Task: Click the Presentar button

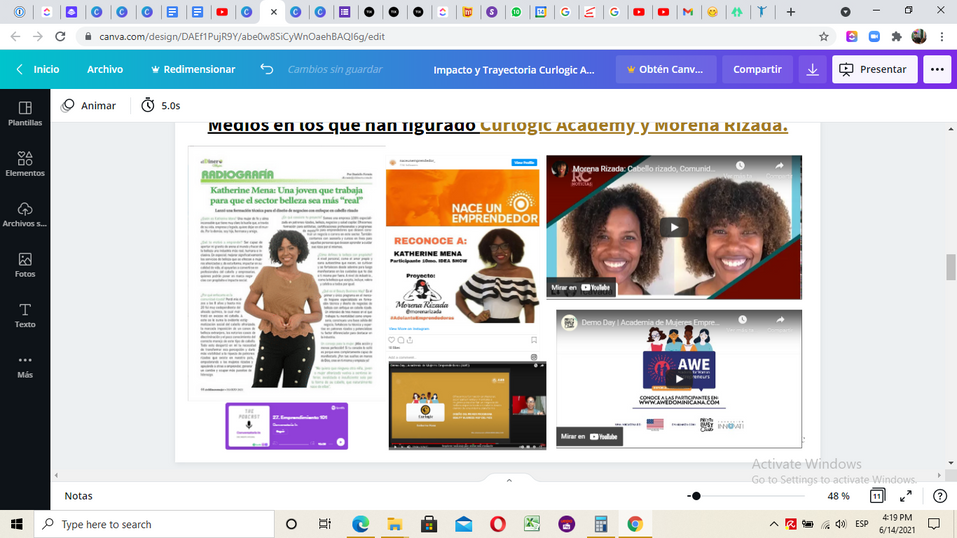Action: 874,70
